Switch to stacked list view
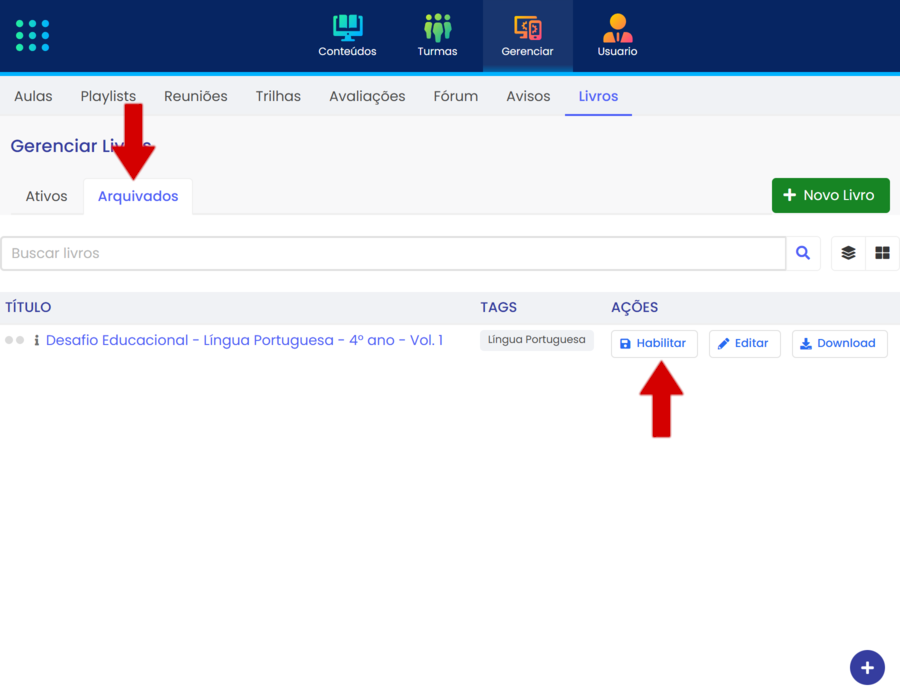 [x=848, y=254]
